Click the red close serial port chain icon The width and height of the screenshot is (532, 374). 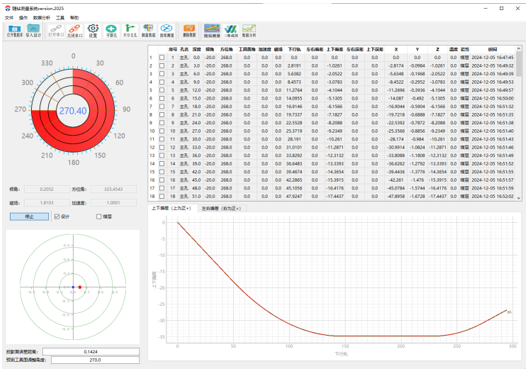(x=74, y=31)
